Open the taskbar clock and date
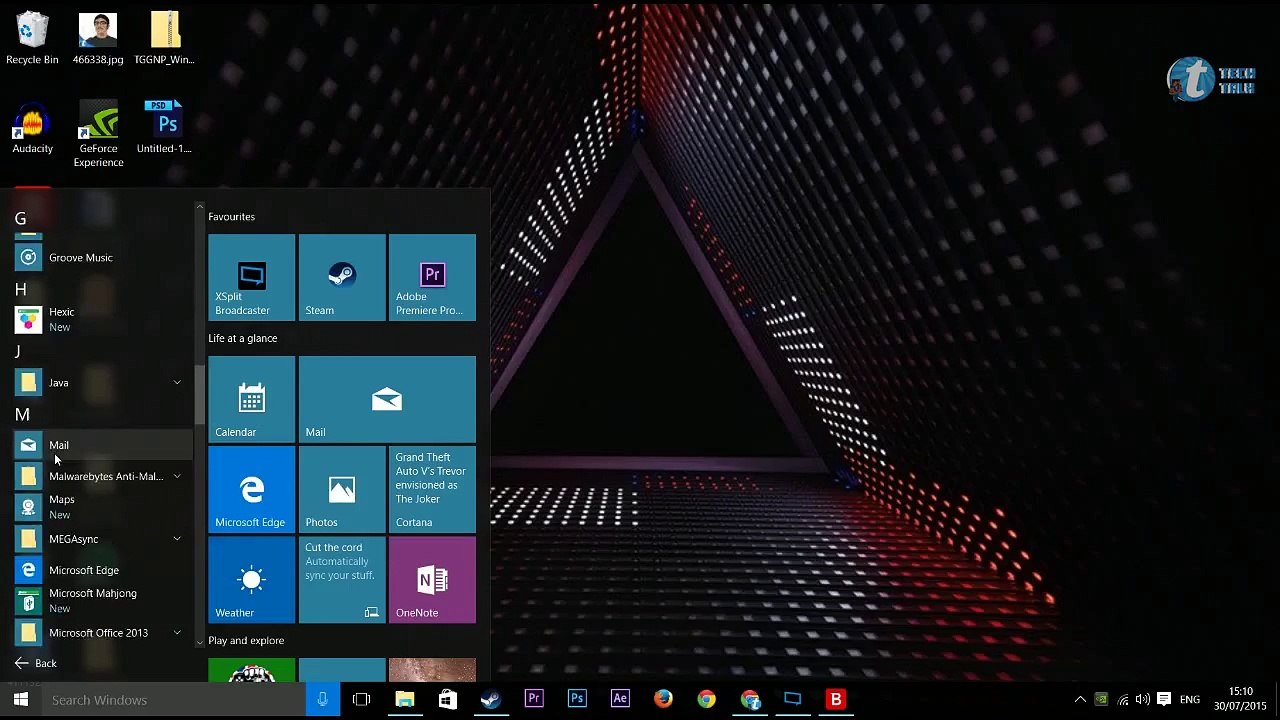This screenshot has height=720, width=1280. pyautogui.click(x=1240, y=699)
